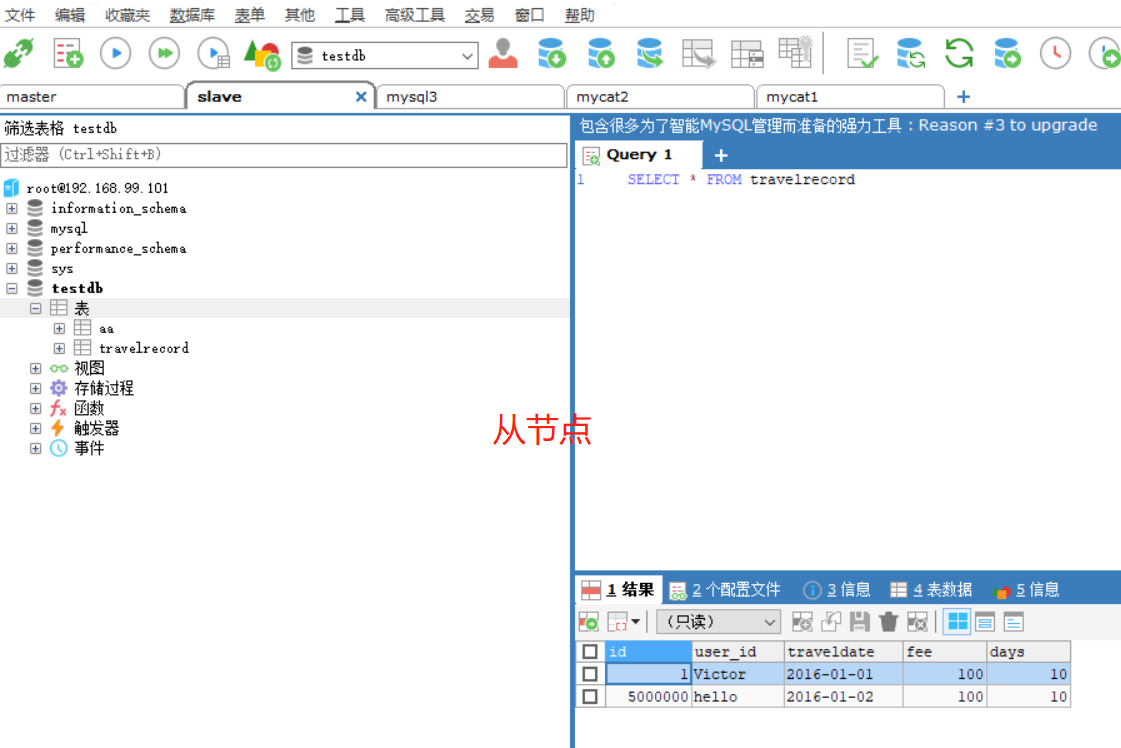Click the green plug new connection icon

coord(19,54)
